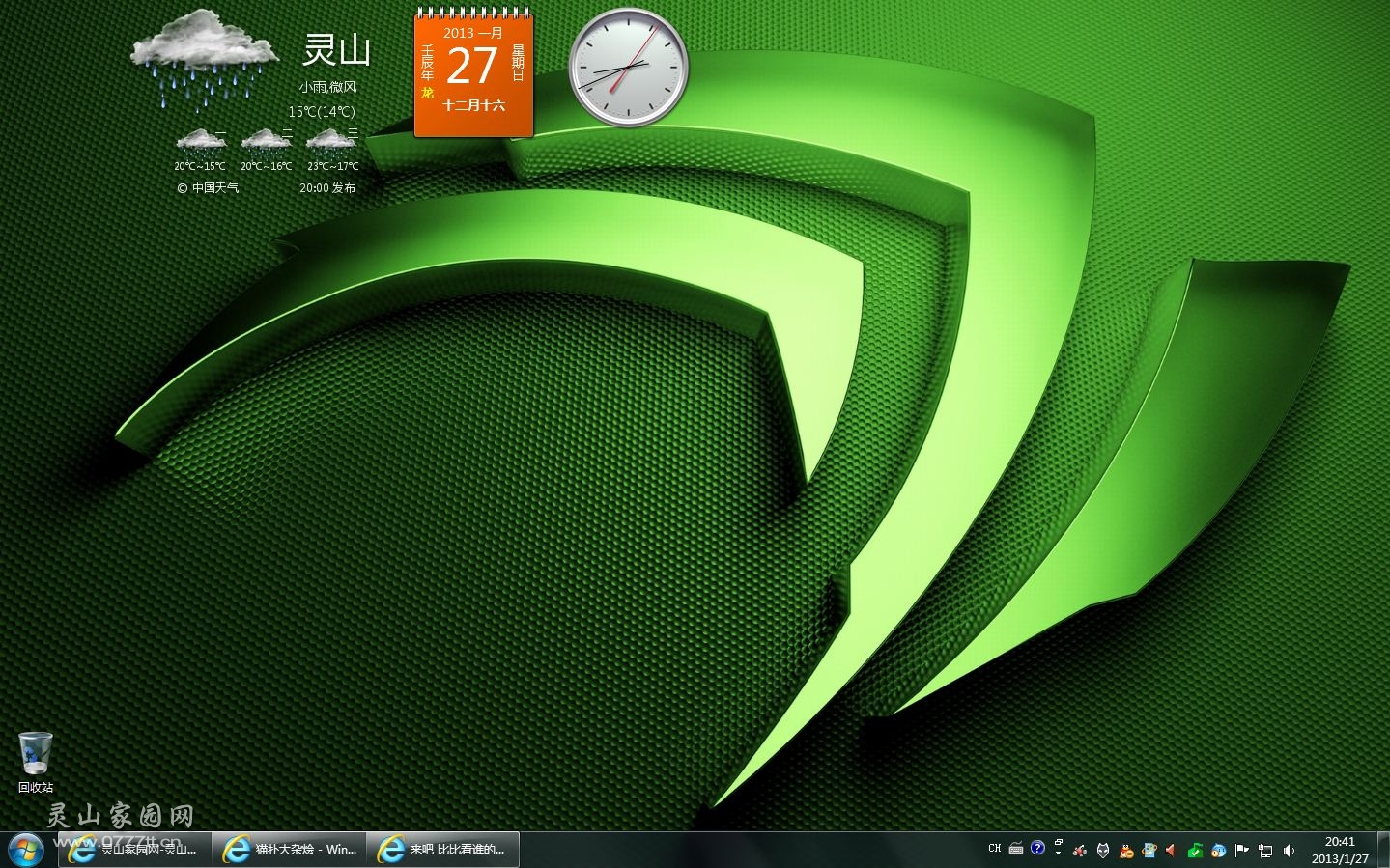Click the taskbar clock showing 20:41

[1340, 850]
